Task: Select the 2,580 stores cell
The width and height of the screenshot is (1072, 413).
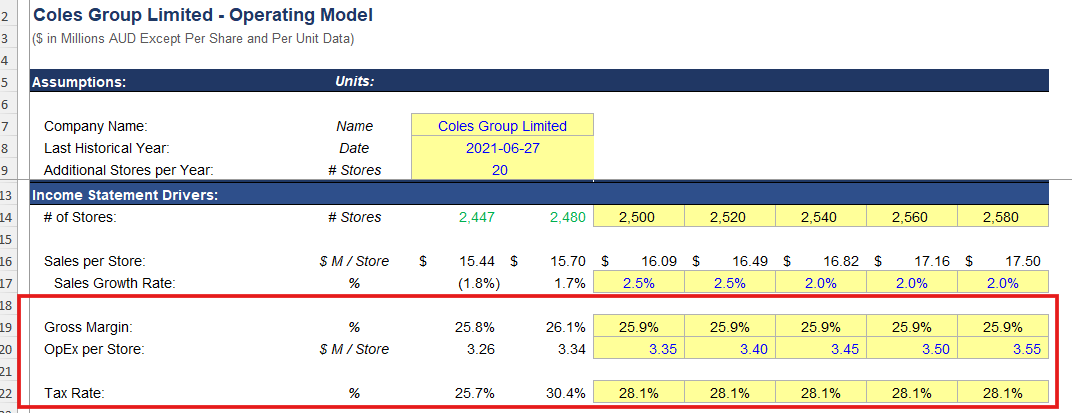Action: click(x=1002, y=217)
